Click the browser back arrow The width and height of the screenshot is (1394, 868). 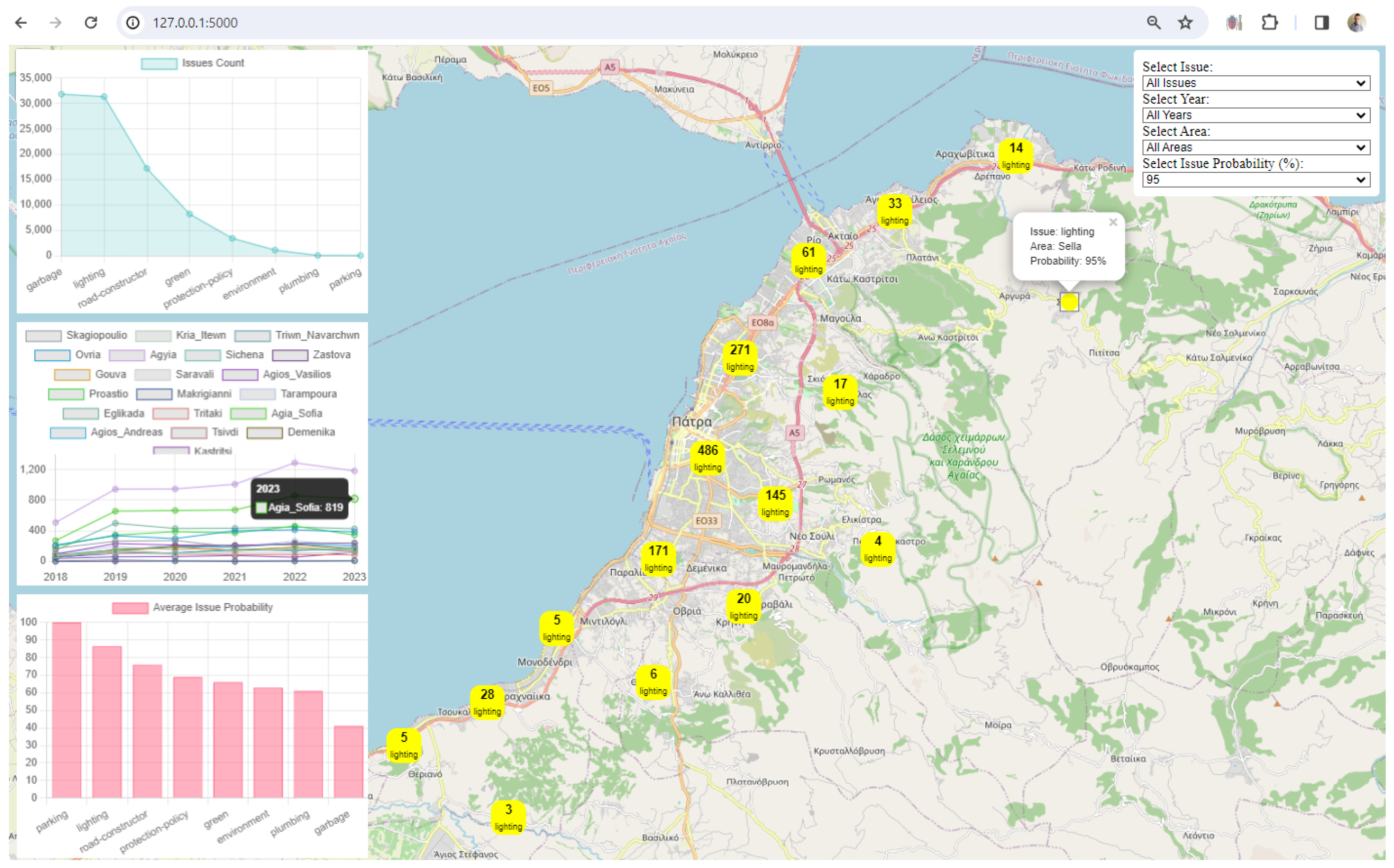point(21,23)
